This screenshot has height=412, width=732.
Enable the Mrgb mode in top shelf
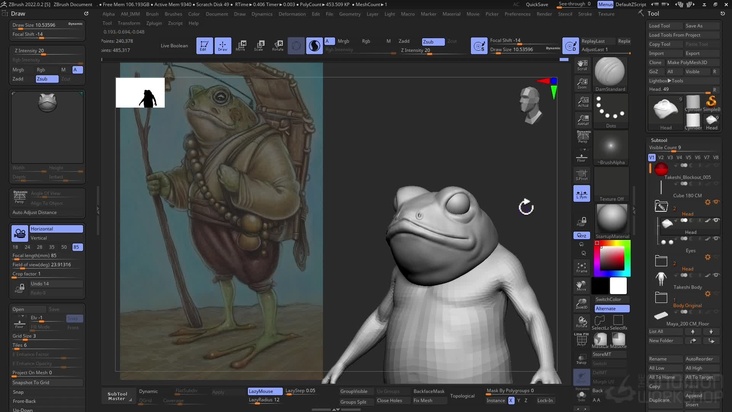[x=343, y=42]
